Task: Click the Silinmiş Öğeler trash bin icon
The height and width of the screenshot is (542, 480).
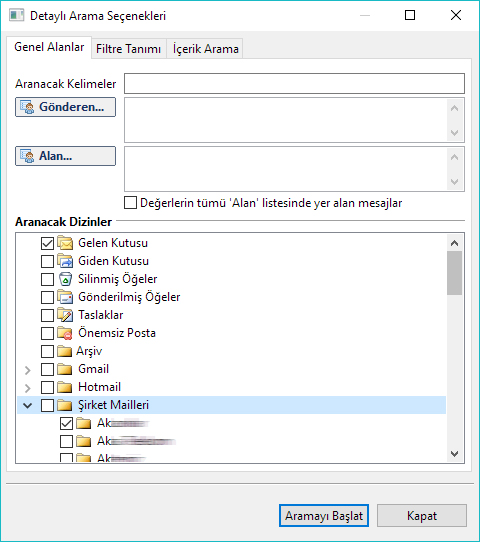Action: pos(65,279)
